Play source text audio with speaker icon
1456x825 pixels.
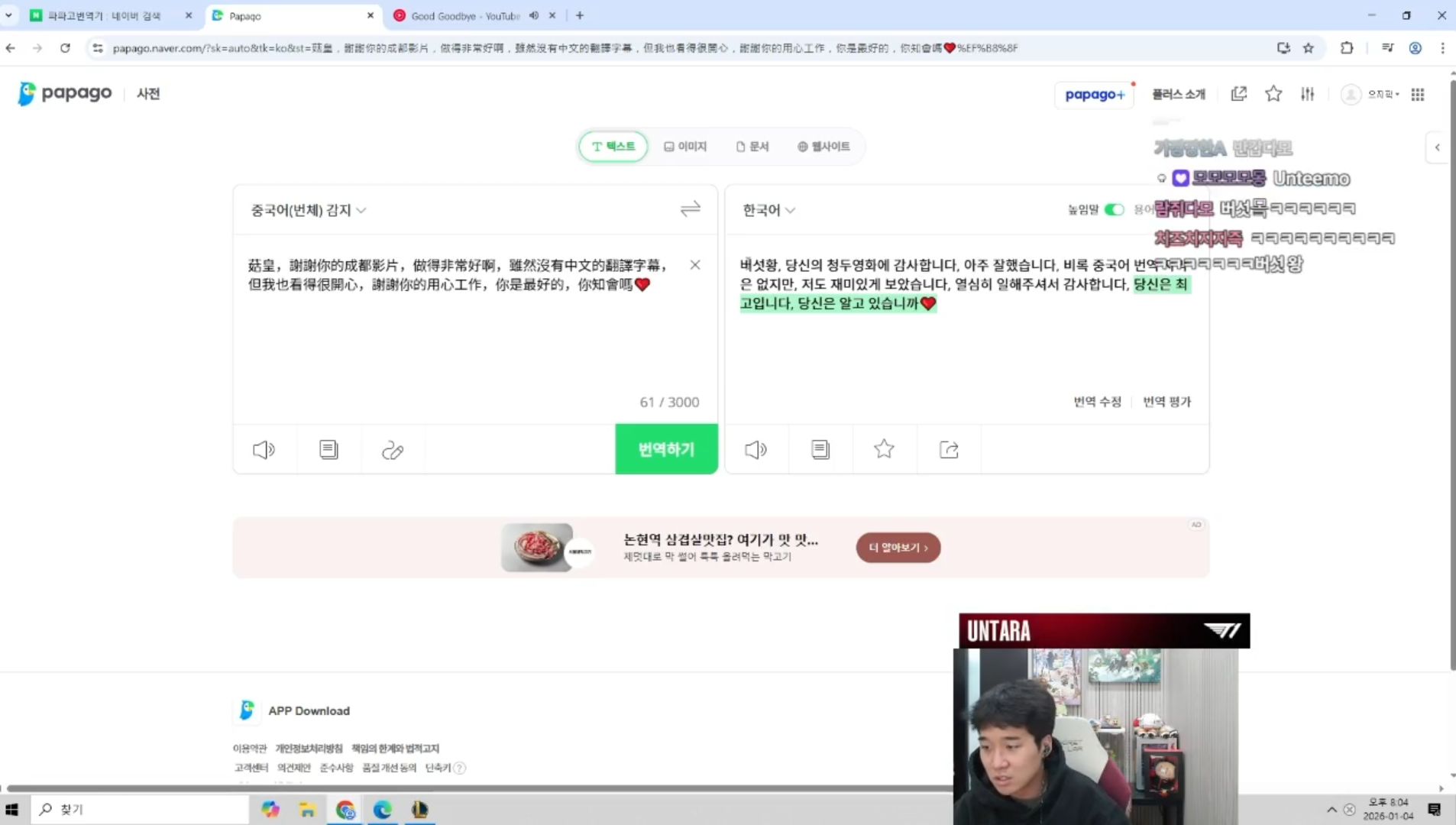pyautogui.click(x=264, y=450)
